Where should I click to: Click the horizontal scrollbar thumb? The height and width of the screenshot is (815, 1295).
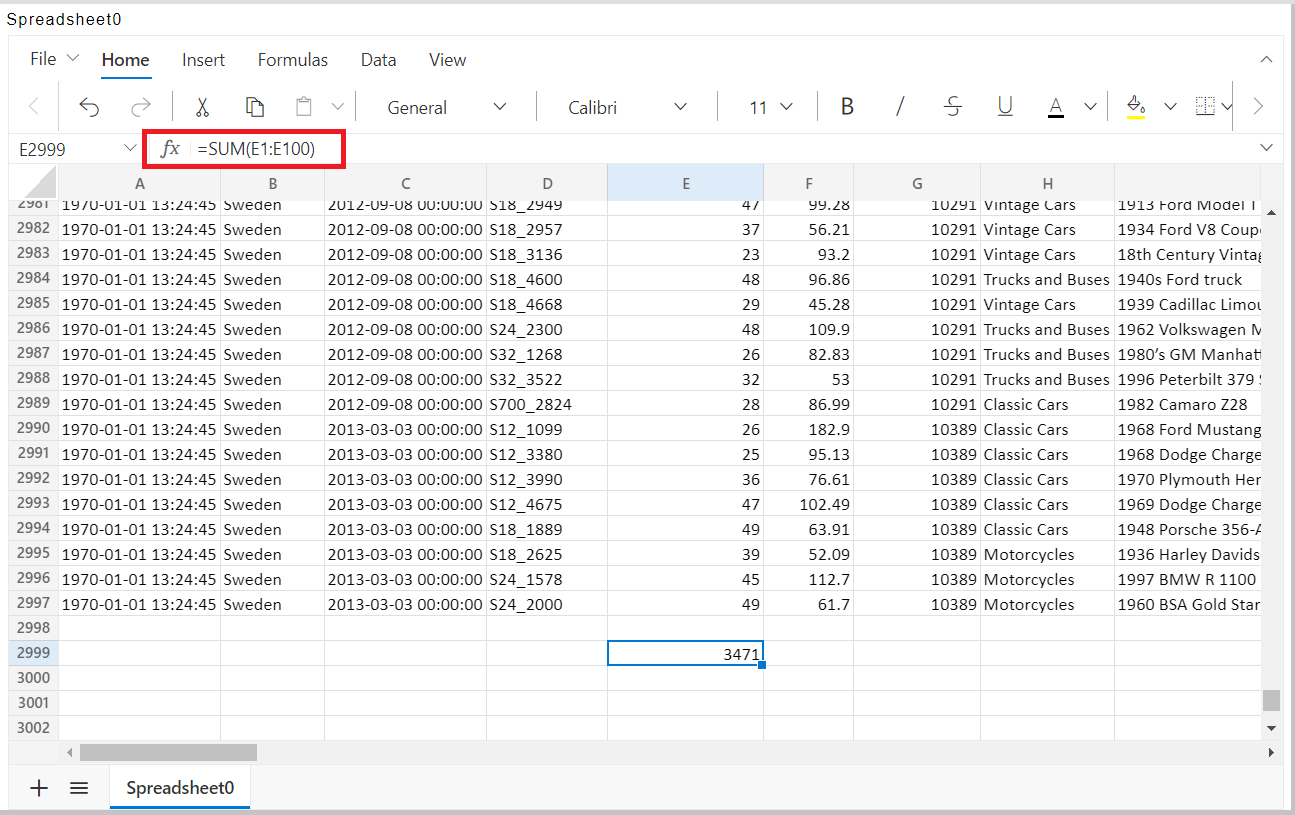coord(168,752)
